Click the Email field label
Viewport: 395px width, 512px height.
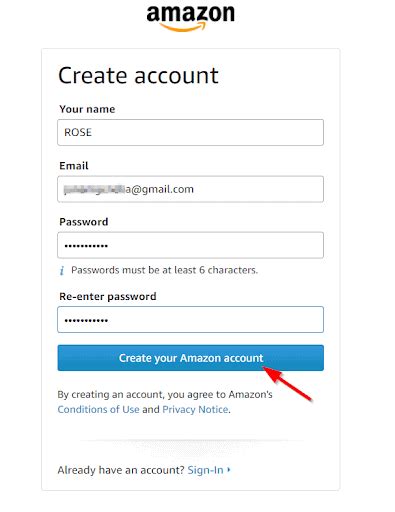pyautogui.click(x=74, y=166)
